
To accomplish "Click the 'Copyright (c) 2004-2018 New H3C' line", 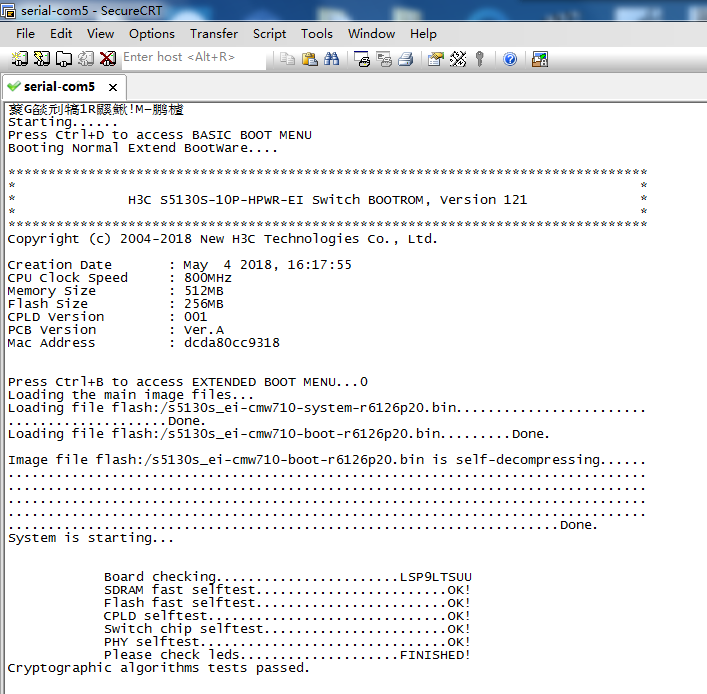I will tap(222, 239).
